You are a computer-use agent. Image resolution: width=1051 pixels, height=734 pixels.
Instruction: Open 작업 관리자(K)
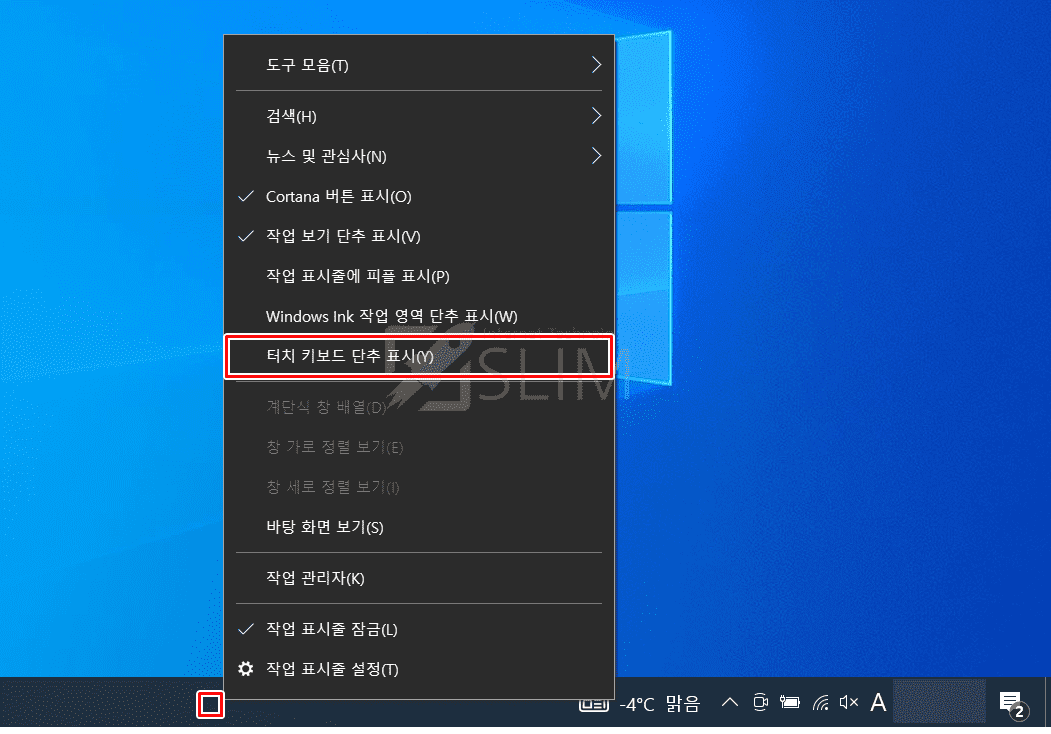[x=419, y=578]
